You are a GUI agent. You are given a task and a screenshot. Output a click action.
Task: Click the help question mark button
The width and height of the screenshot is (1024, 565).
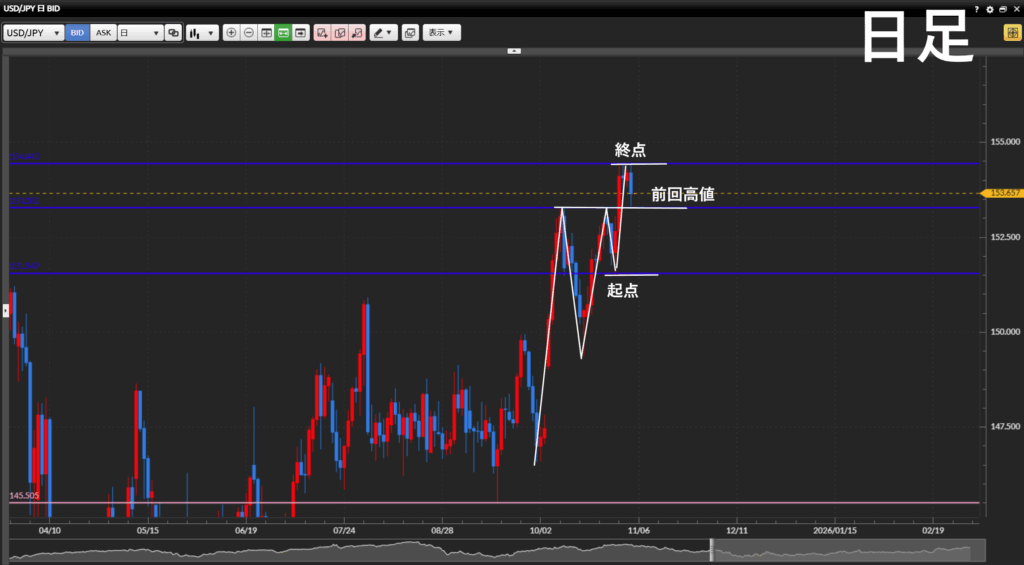tap(977, 8)
